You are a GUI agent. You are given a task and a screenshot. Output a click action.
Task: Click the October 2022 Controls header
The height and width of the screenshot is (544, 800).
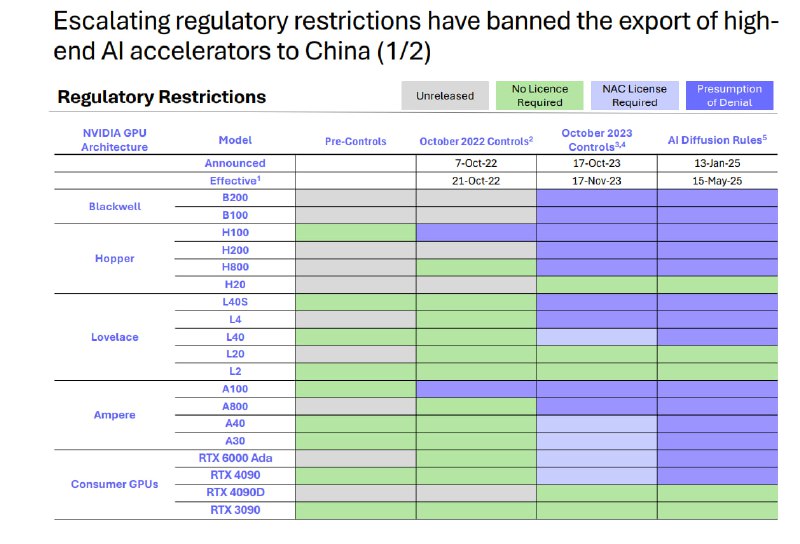476,141
